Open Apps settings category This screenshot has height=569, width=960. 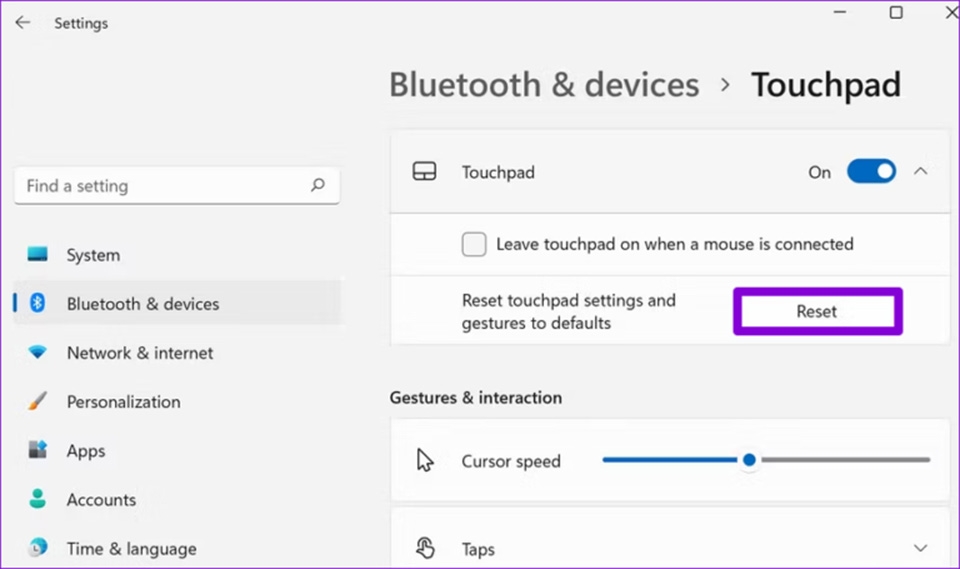click(178, 451)
